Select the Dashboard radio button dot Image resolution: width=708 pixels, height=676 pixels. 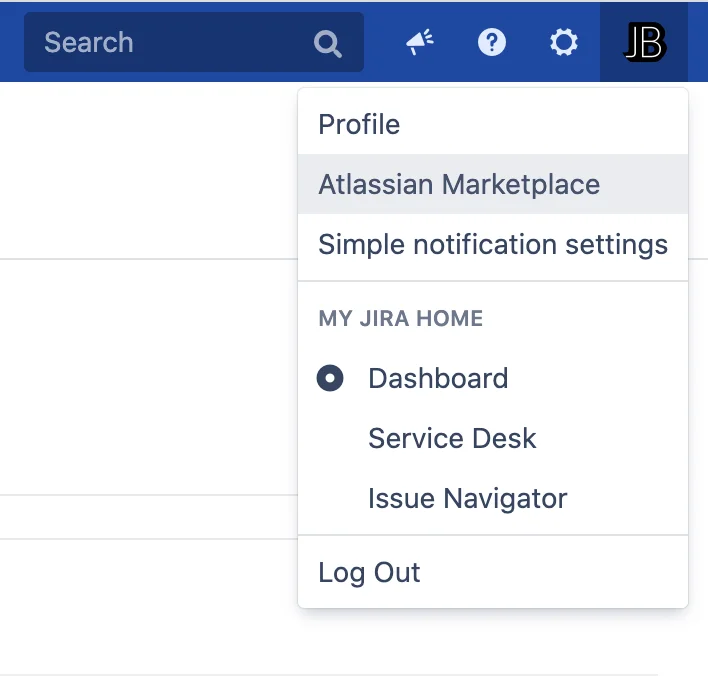[330, 378]
